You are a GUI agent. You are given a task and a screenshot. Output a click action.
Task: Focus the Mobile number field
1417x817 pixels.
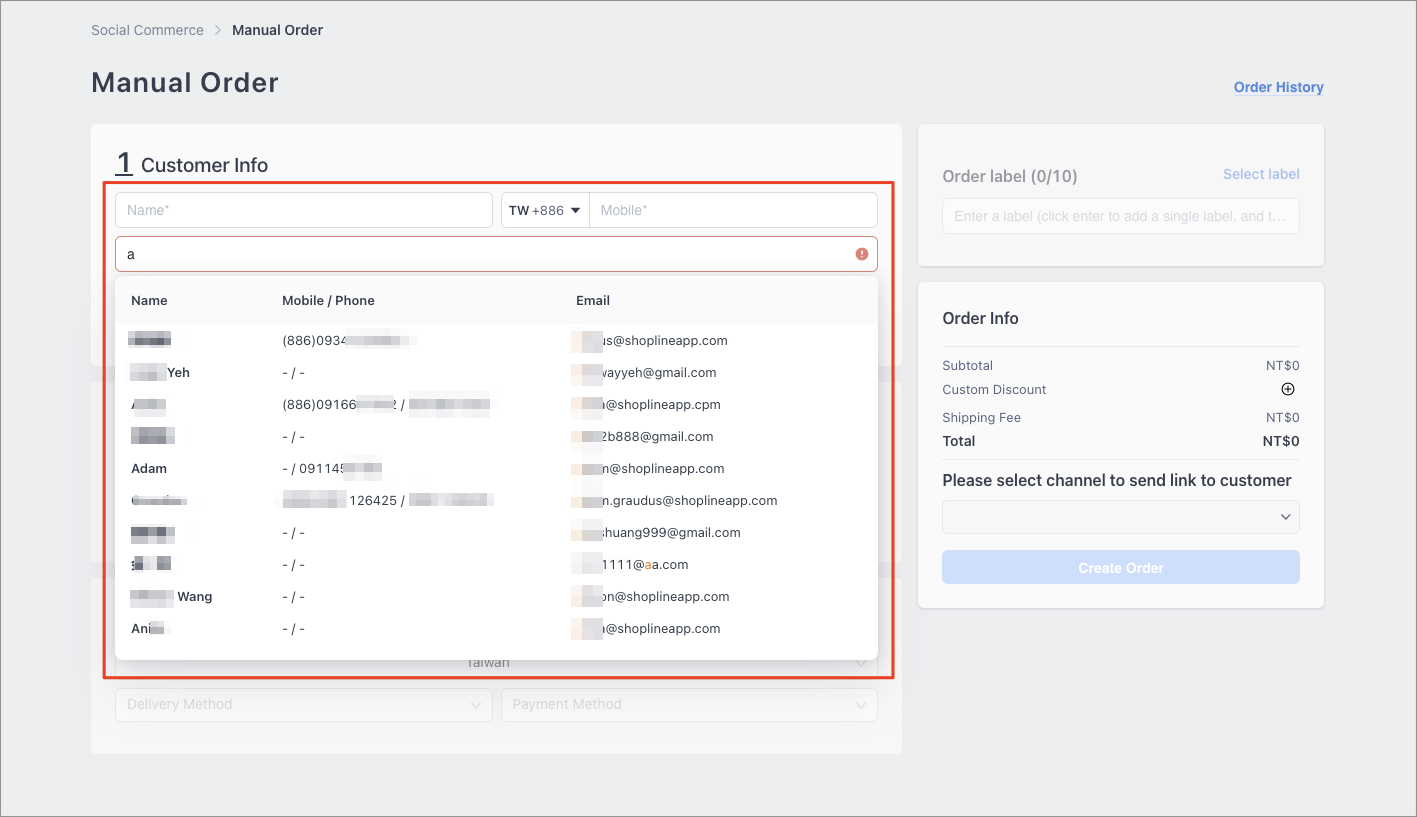[733, 210]
